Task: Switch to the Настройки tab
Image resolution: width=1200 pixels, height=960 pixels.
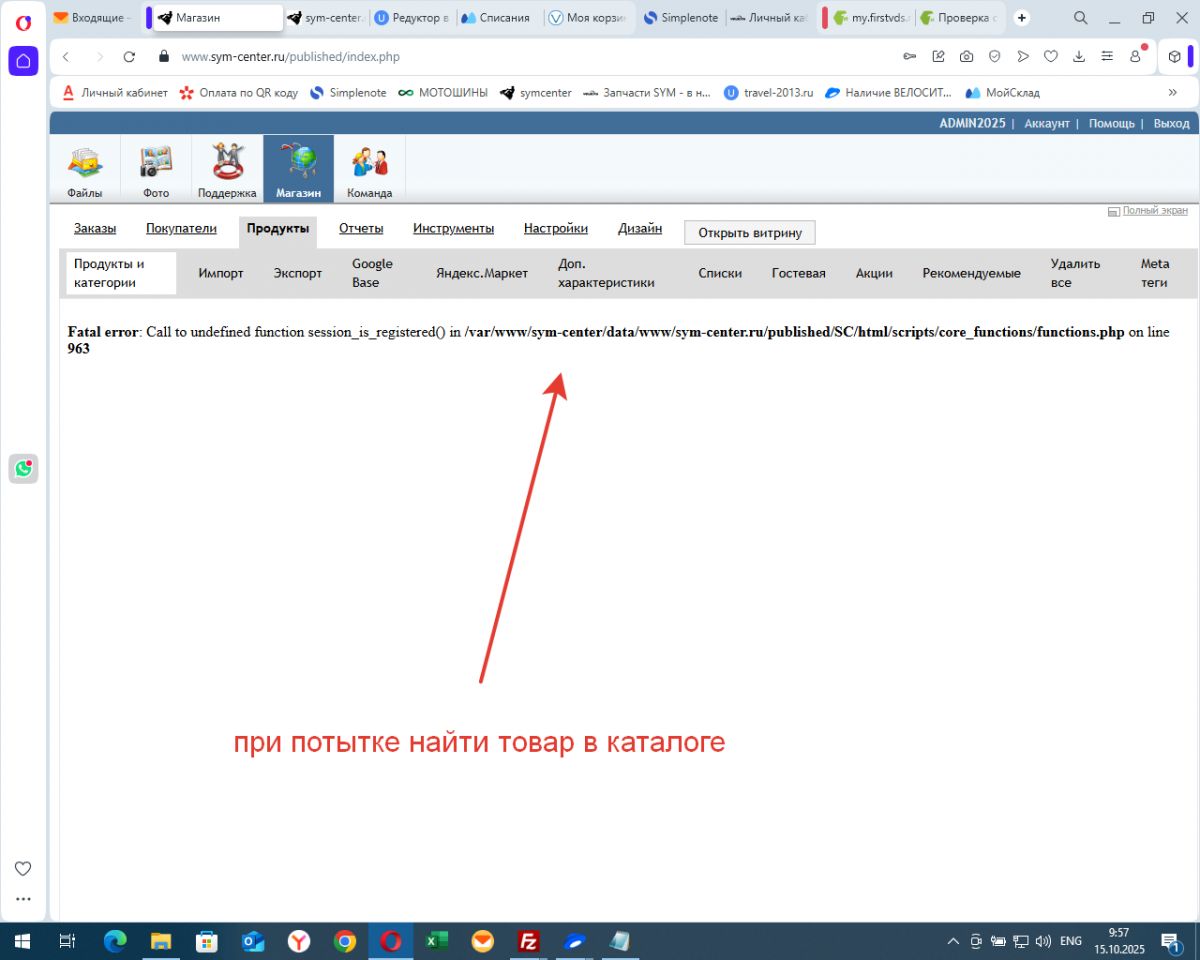Action: (555, 228)
